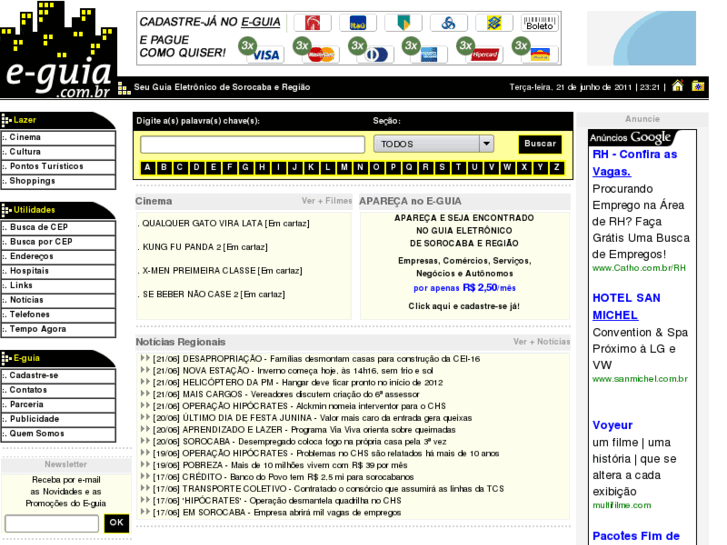The height and width of the screenshot is (545, 727).
Task: Click the blue banner ad thumbnail
Action: pyautogui.click(x=642, y=38)
